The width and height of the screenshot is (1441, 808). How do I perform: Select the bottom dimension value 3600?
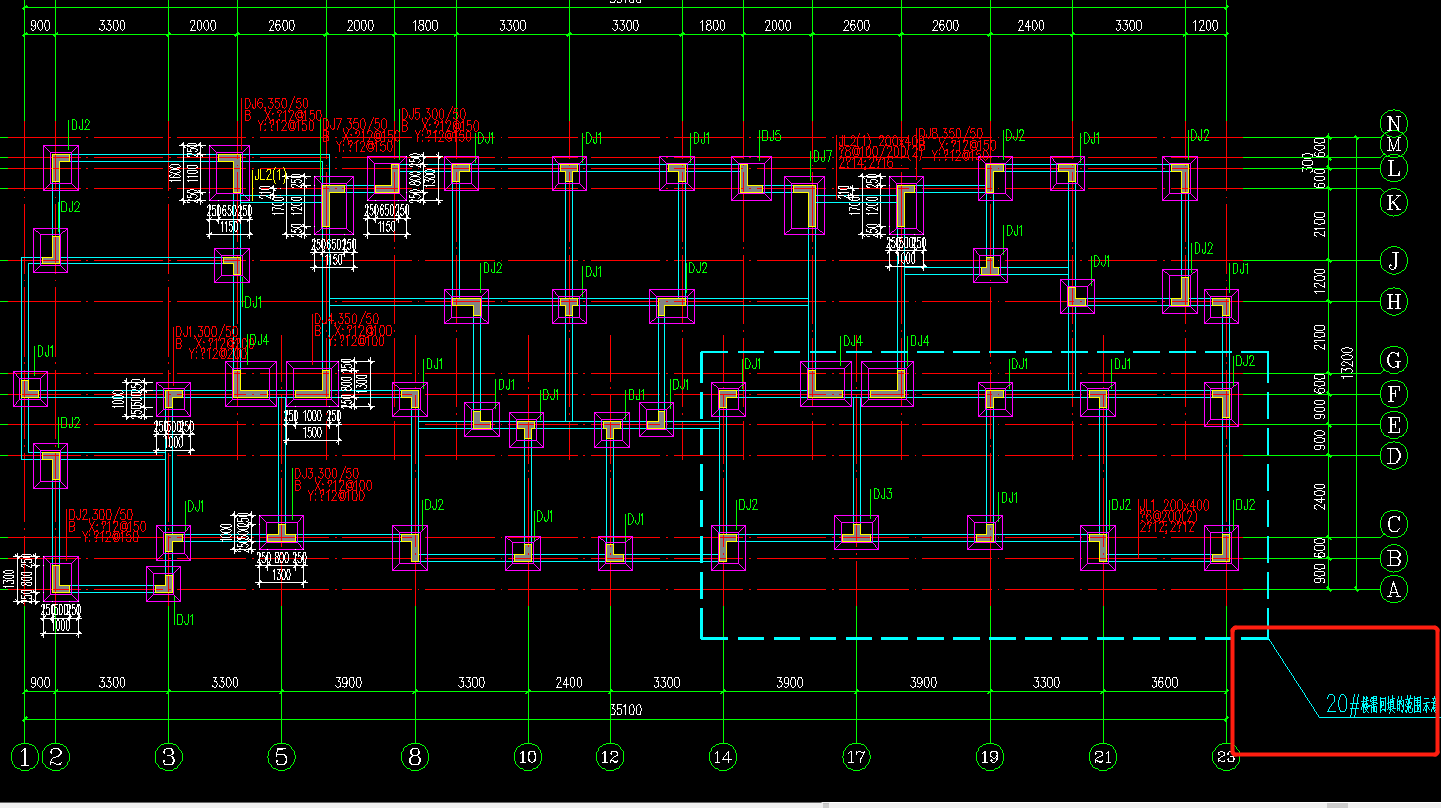[x=1165, y=683]
